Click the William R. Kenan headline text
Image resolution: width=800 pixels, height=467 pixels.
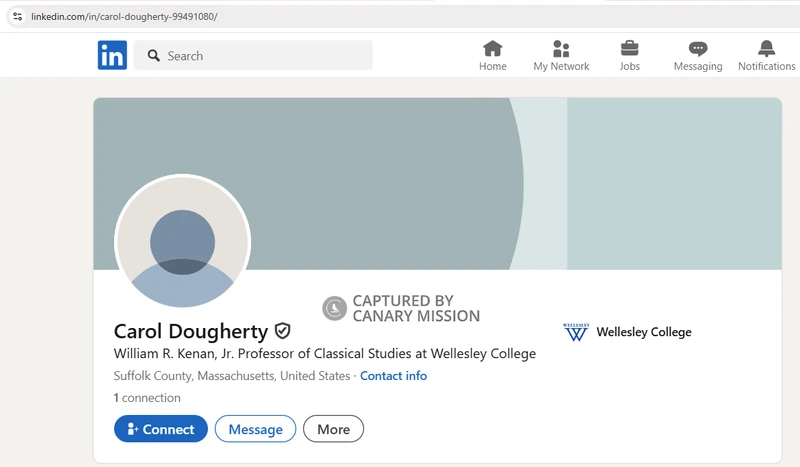coord(324,354)
